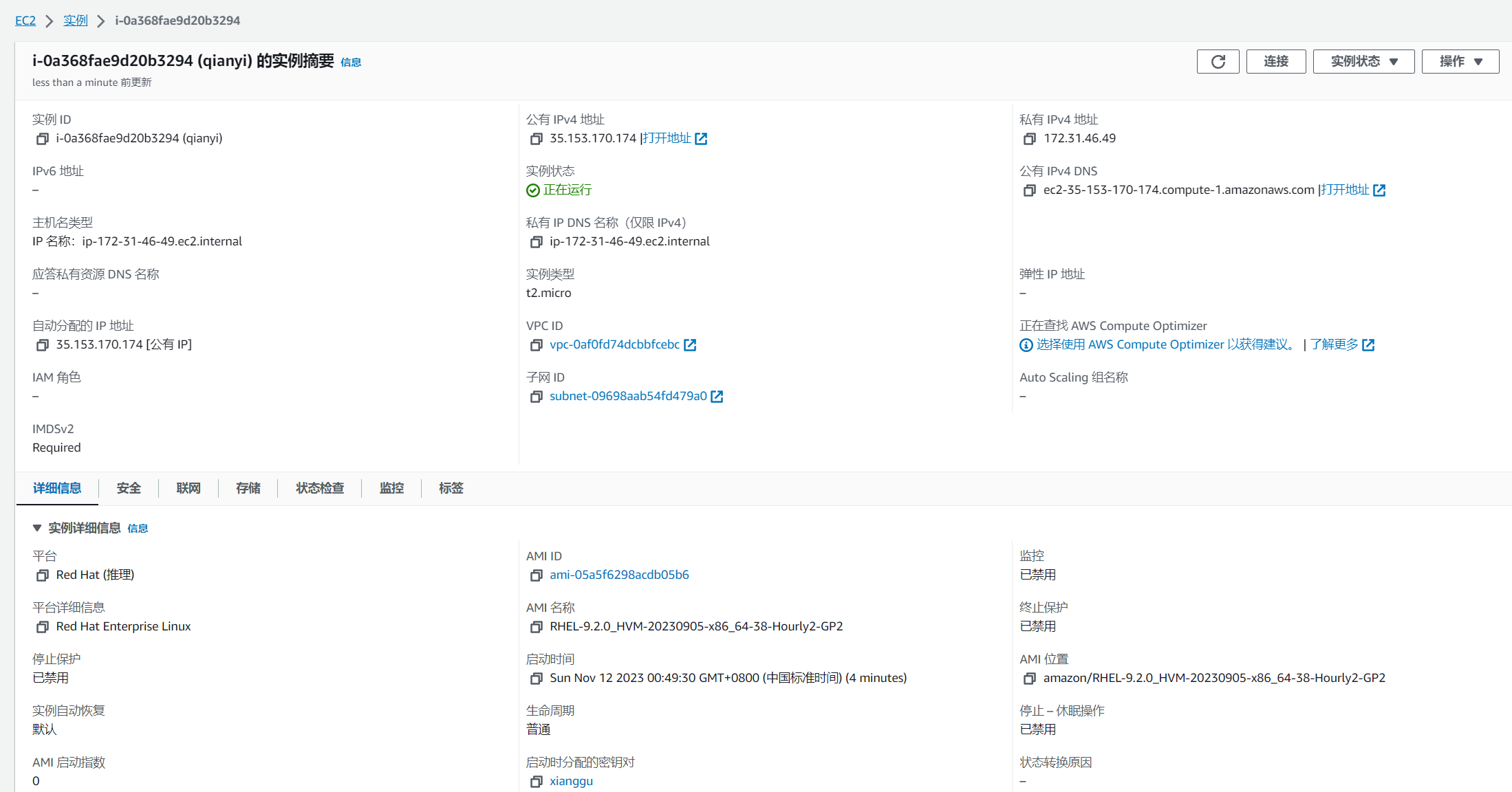Switch to the 详细信息 tab

click(x=57, y=488)
